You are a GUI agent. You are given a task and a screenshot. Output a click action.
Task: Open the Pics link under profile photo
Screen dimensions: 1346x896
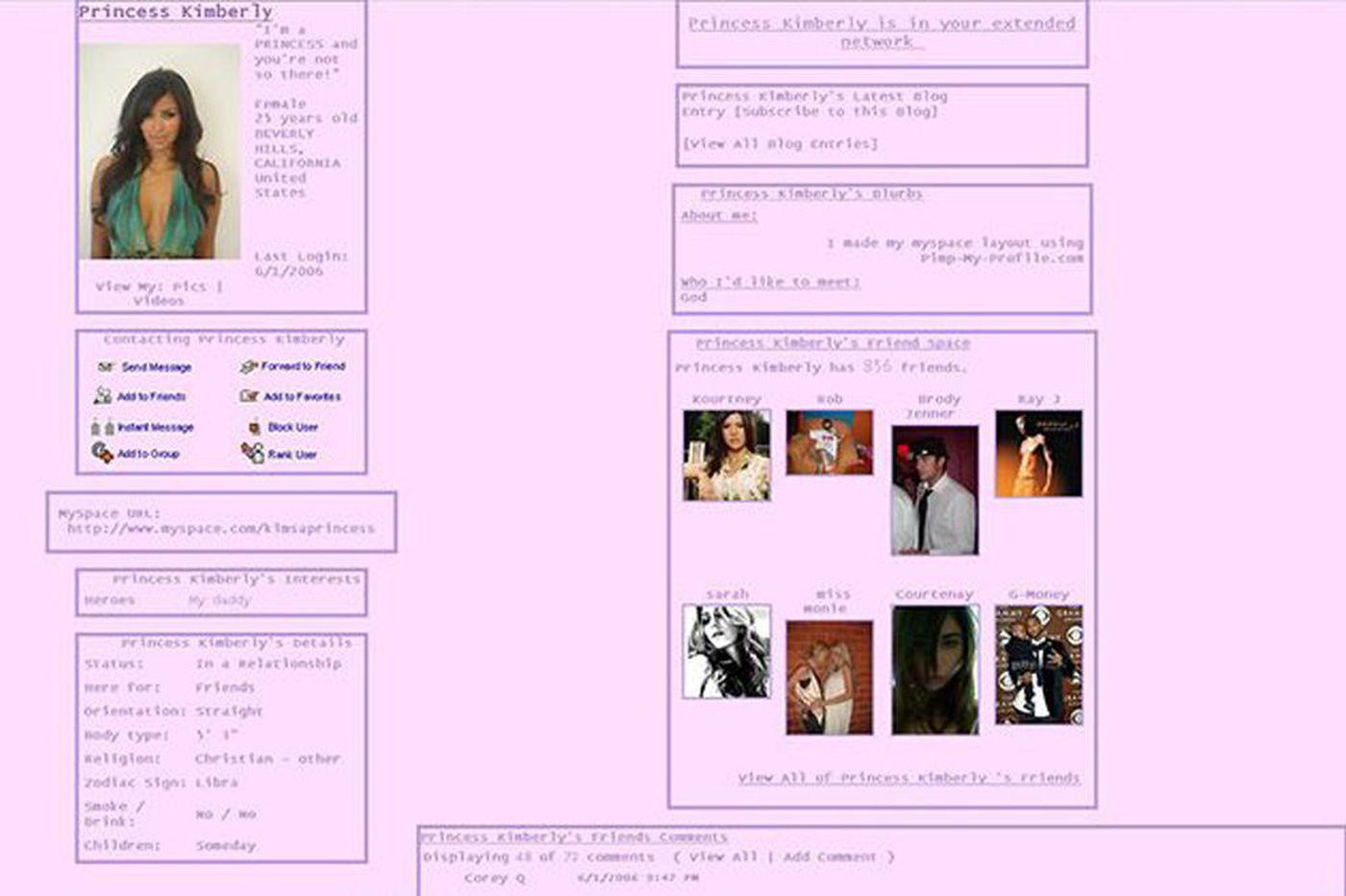pos(188,286)
